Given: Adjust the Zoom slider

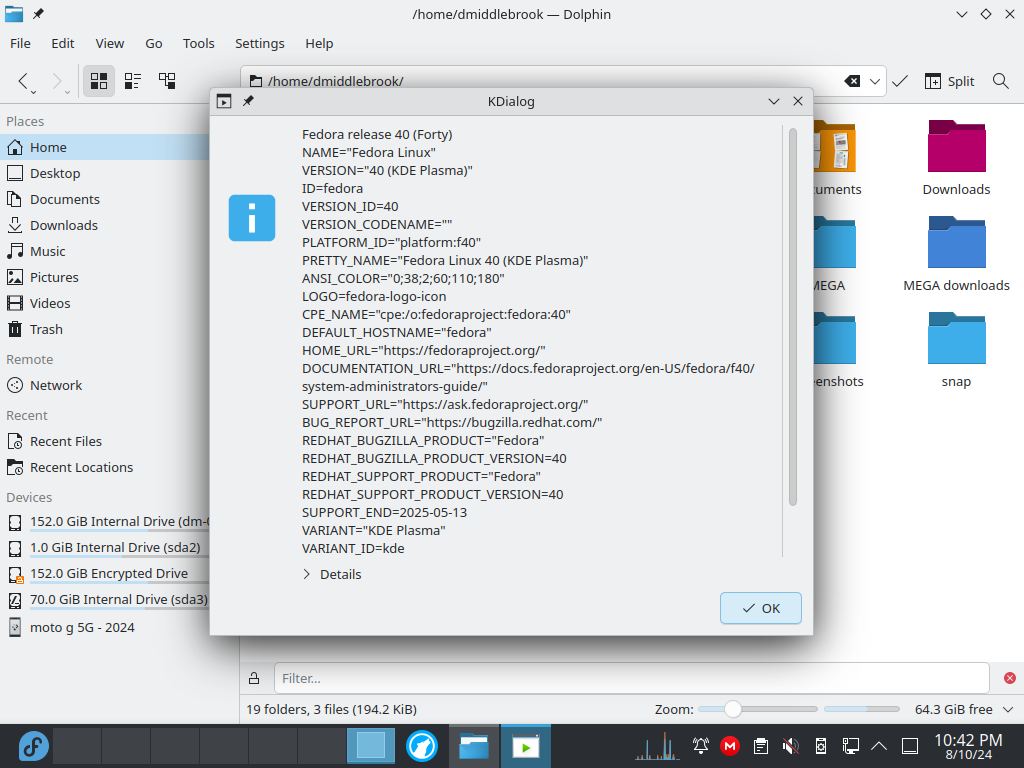Looking at the screenshot, I should pyautogui.click(x=758, y=709).
